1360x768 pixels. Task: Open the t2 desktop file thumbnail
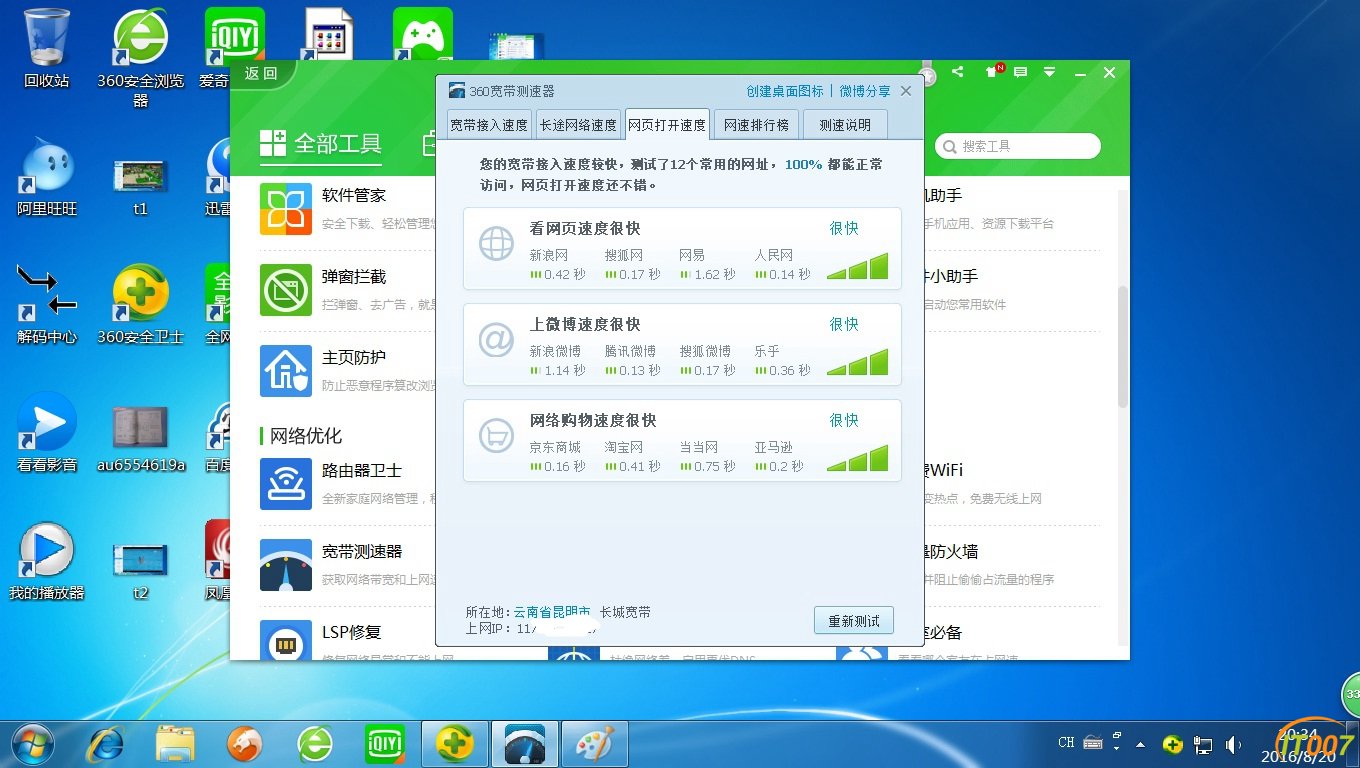coord(140,570)
